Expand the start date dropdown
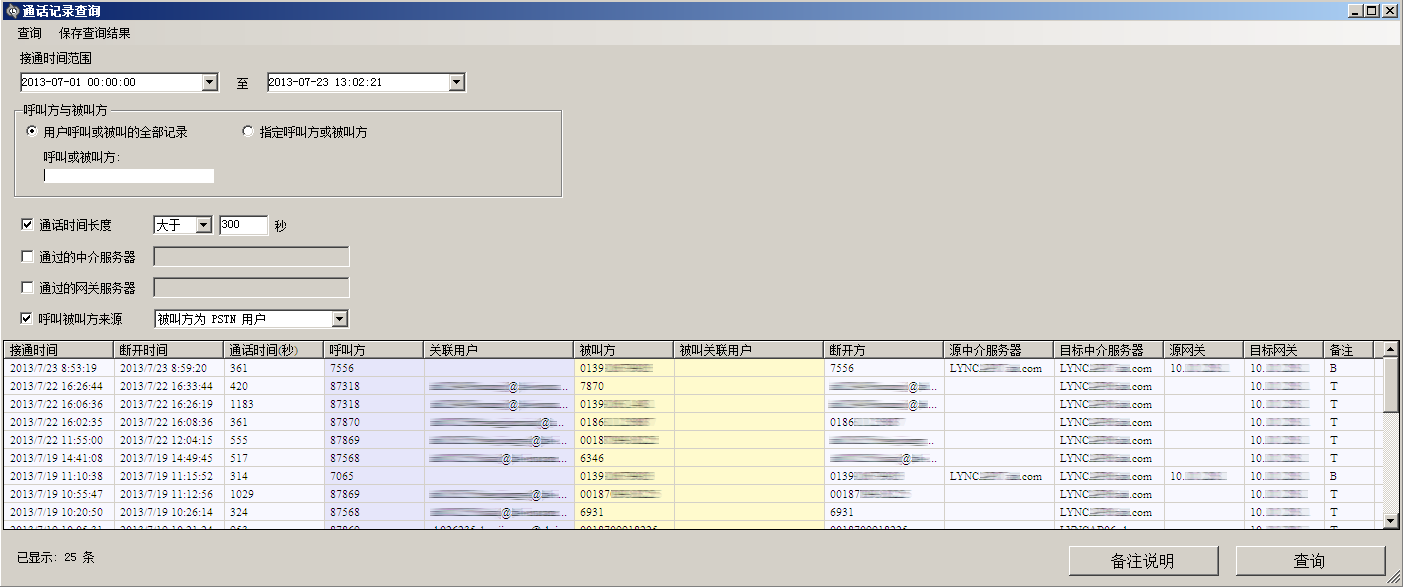 (x=209, y=82)
